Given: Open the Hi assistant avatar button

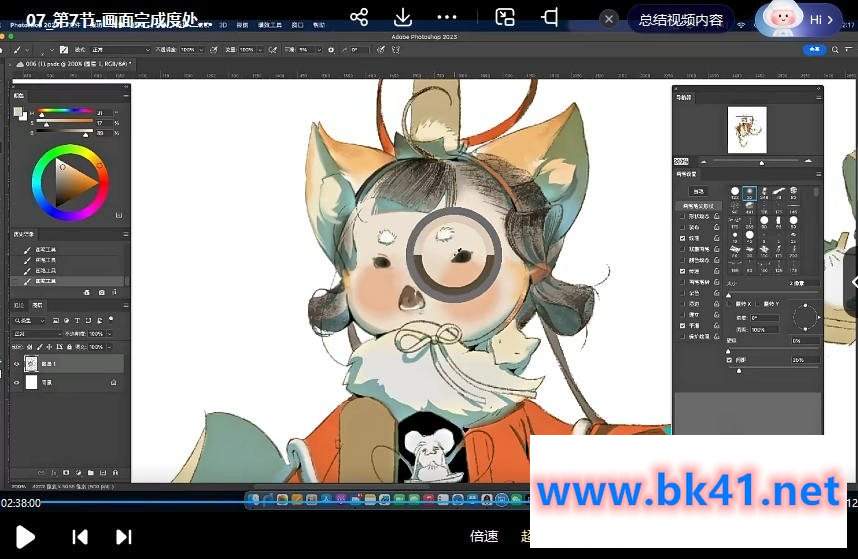Looking at the screenshot, I should pos(798,20).
